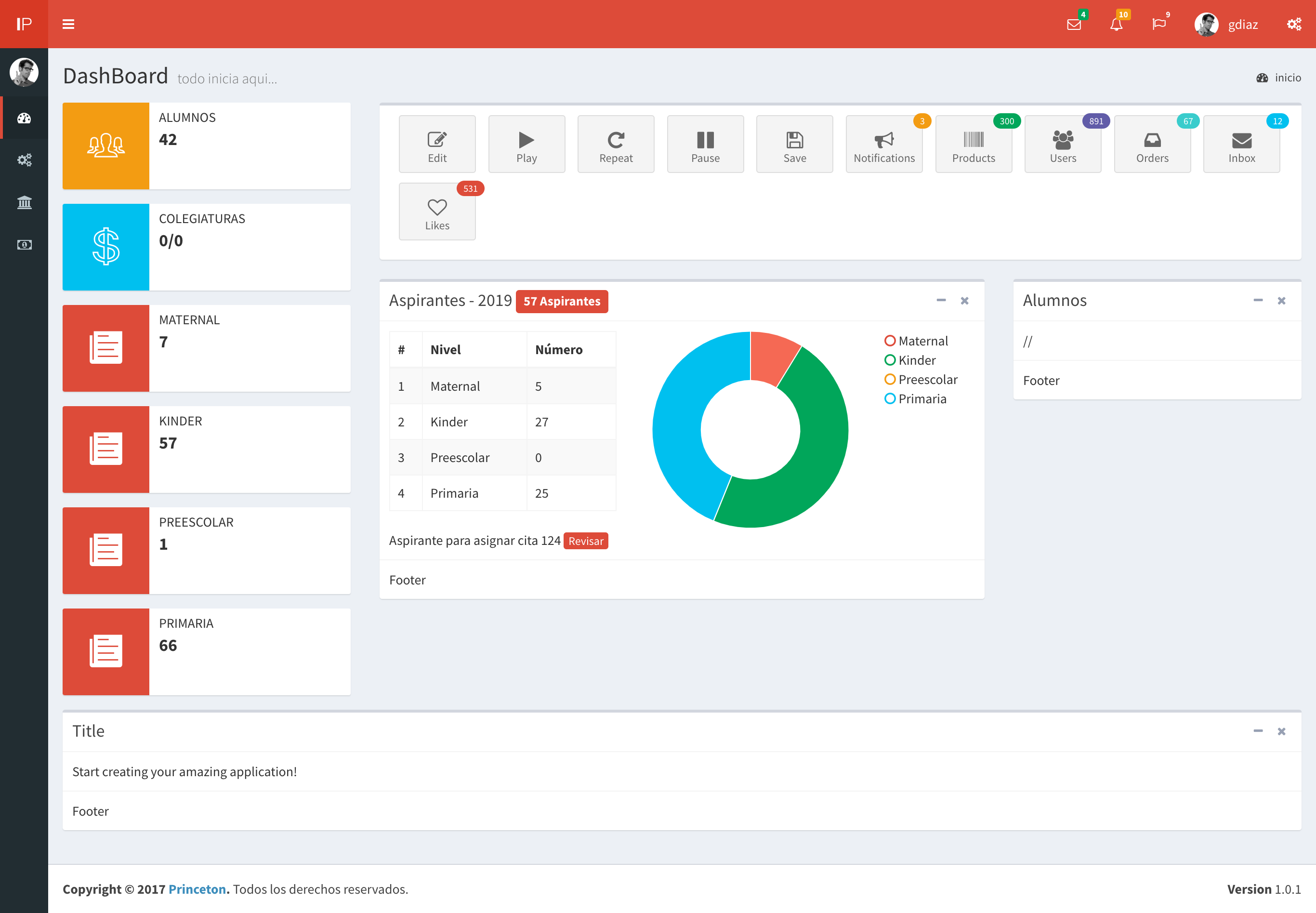Click the Edit app button
This screenshot has height=913, width=1316.
click(x=437, y=144)
